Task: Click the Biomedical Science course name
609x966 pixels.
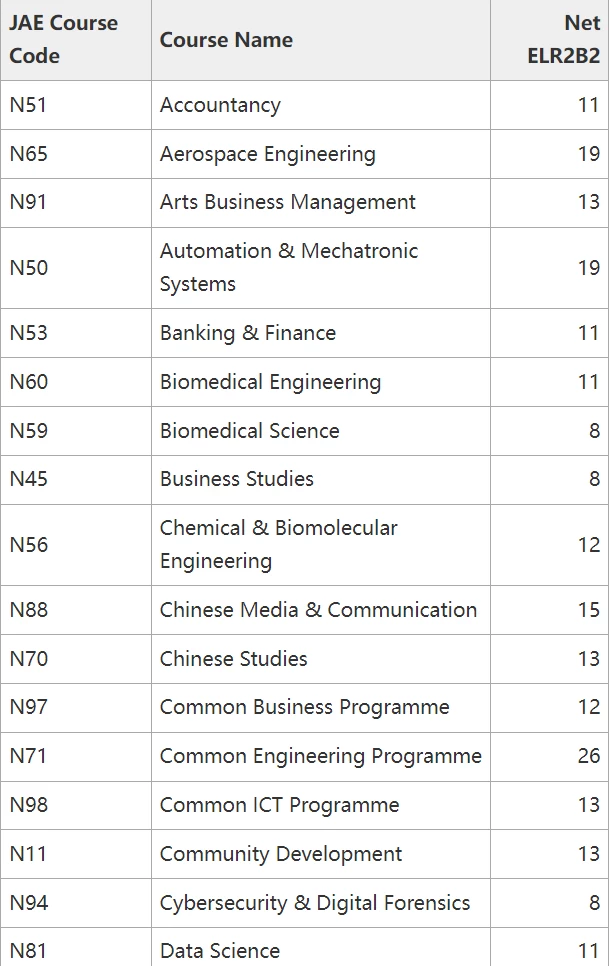Action: click(249, 431)
